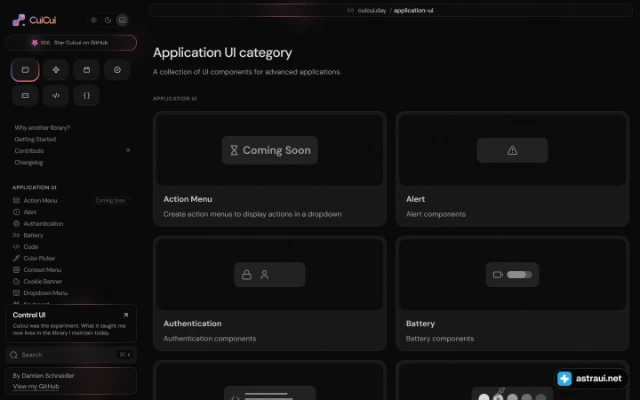
Task: Click Star Cuicui on GitHub button
Action: [71, 42]
